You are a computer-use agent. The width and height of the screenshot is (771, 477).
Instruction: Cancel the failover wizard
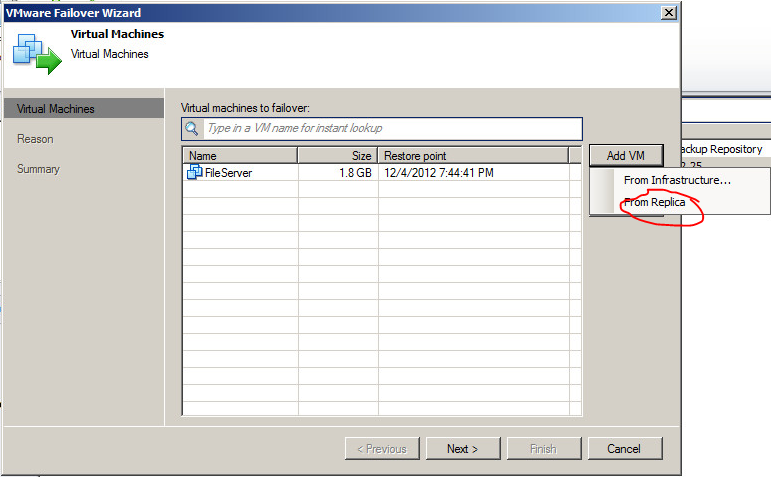[x=624, y=448]
